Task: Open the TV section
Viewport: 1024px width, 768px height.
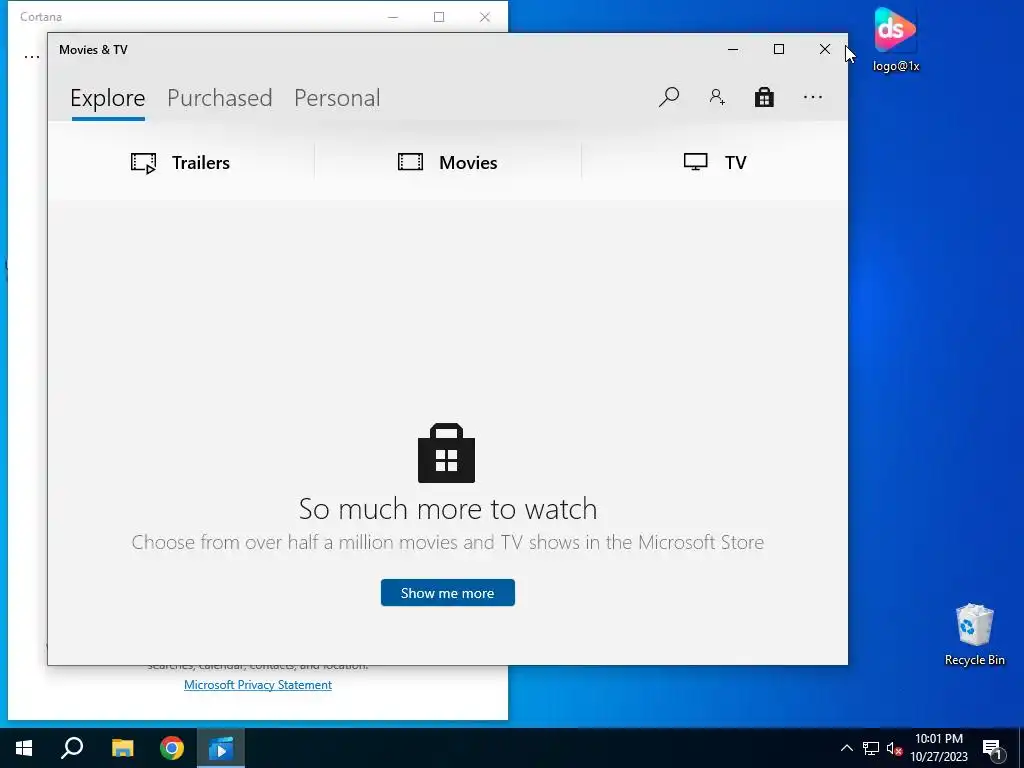Action: (x=714, y=162)
